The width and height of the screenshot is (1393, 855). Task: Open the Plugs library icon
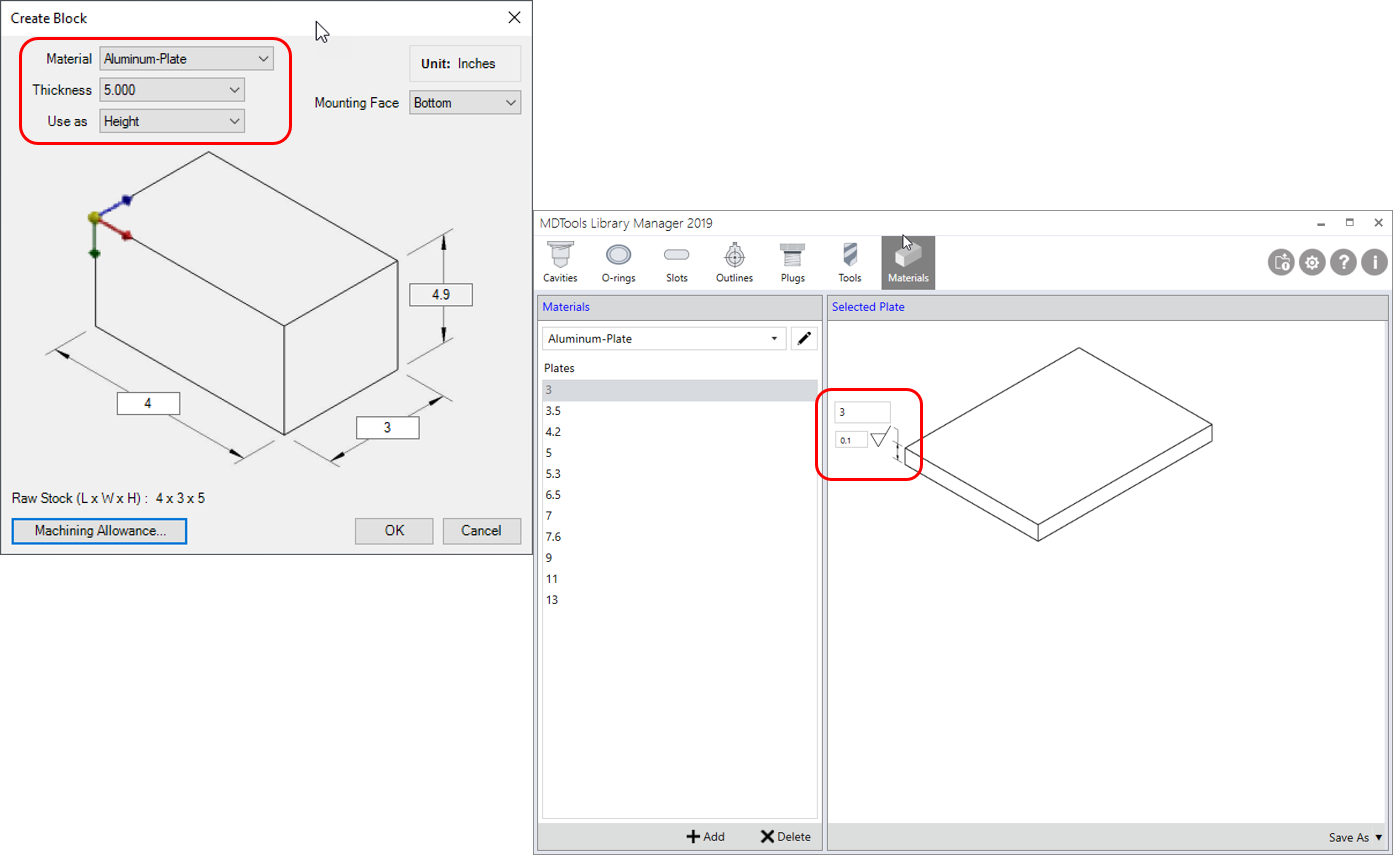(792, 261)
